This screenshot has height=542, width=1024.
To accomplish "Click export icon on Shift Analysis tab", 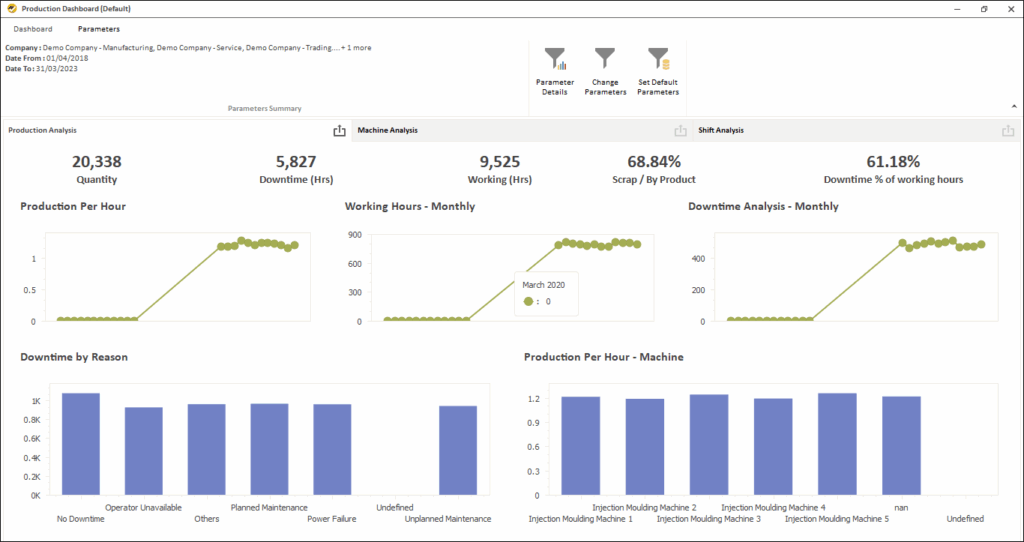I will click(x=1008, y=131).
